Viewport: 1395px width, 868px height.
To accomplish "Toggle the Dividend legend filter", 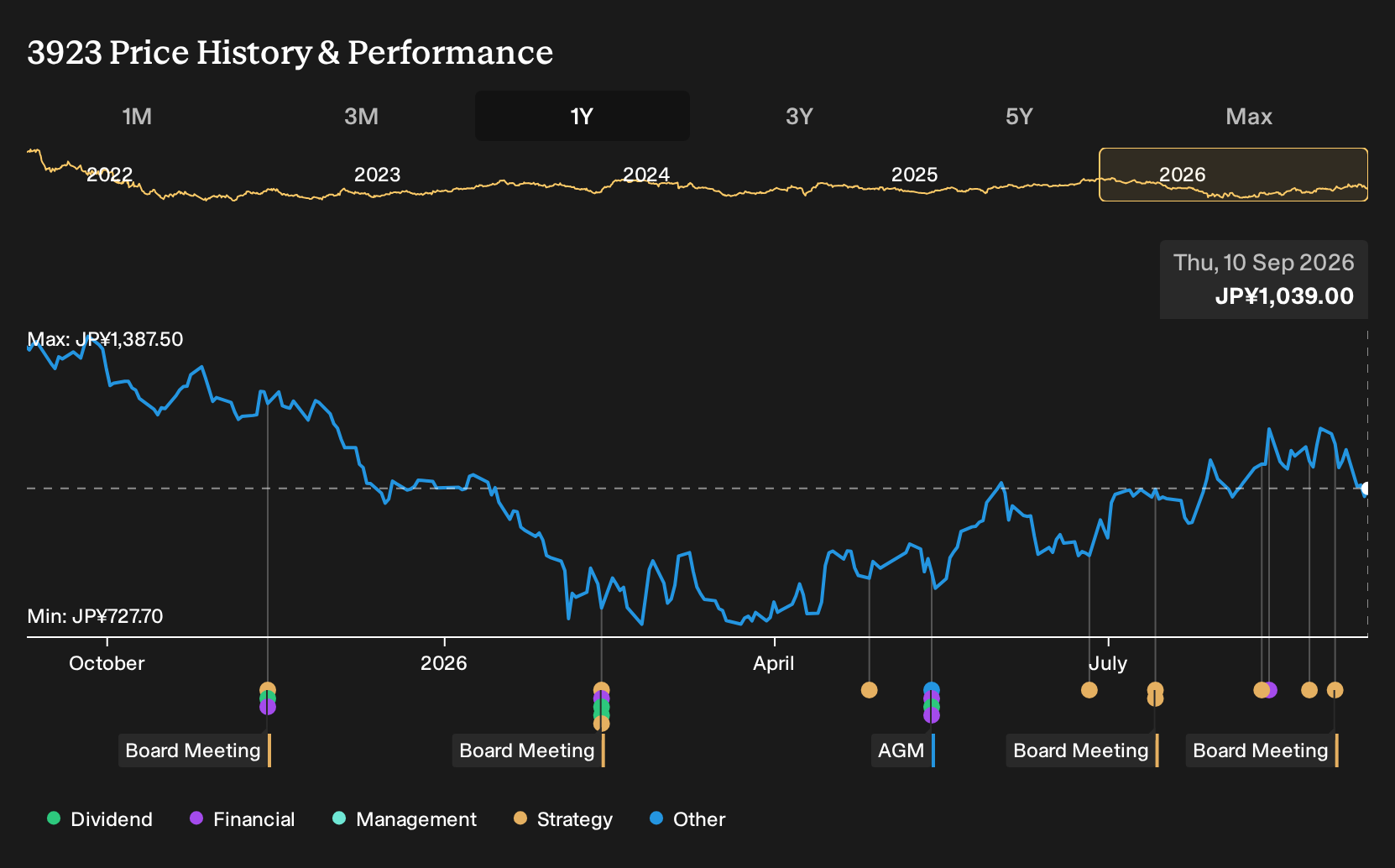I will tap(100, 819).
